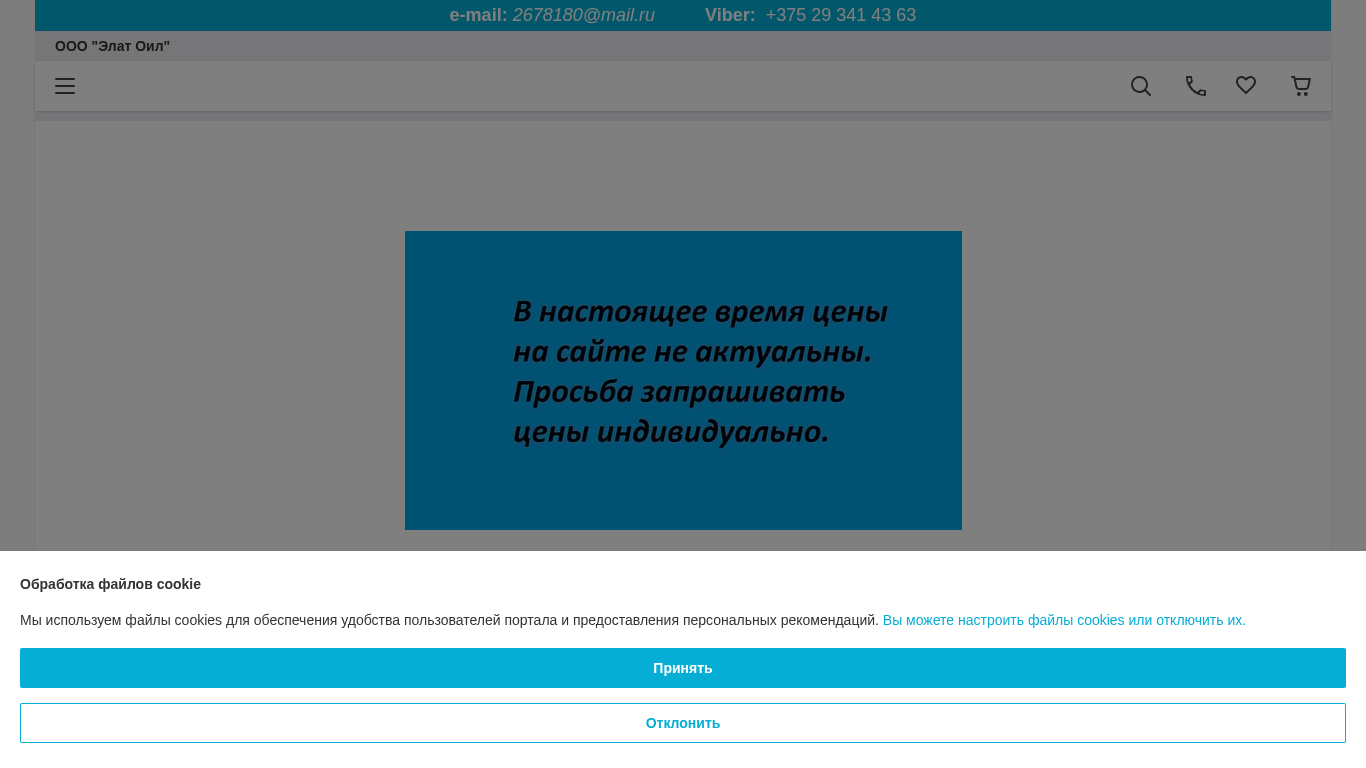1366x768 pixels.
Task: Accept cookies with the Принять button
Action: 683,668
